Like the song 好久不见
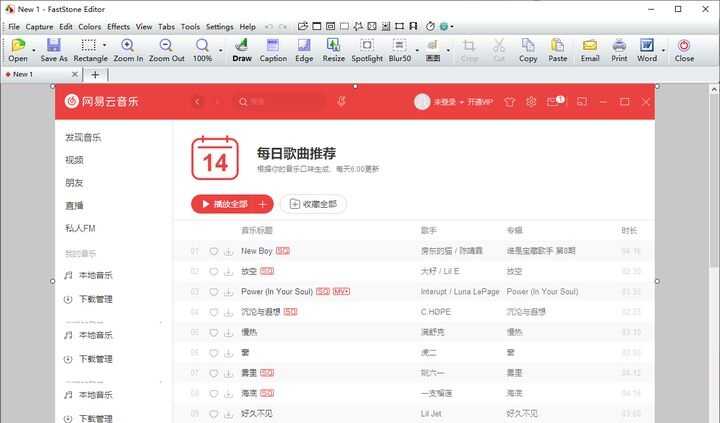Image resolution: width=720 pixels, height=423 pixels. pos(214,414)
